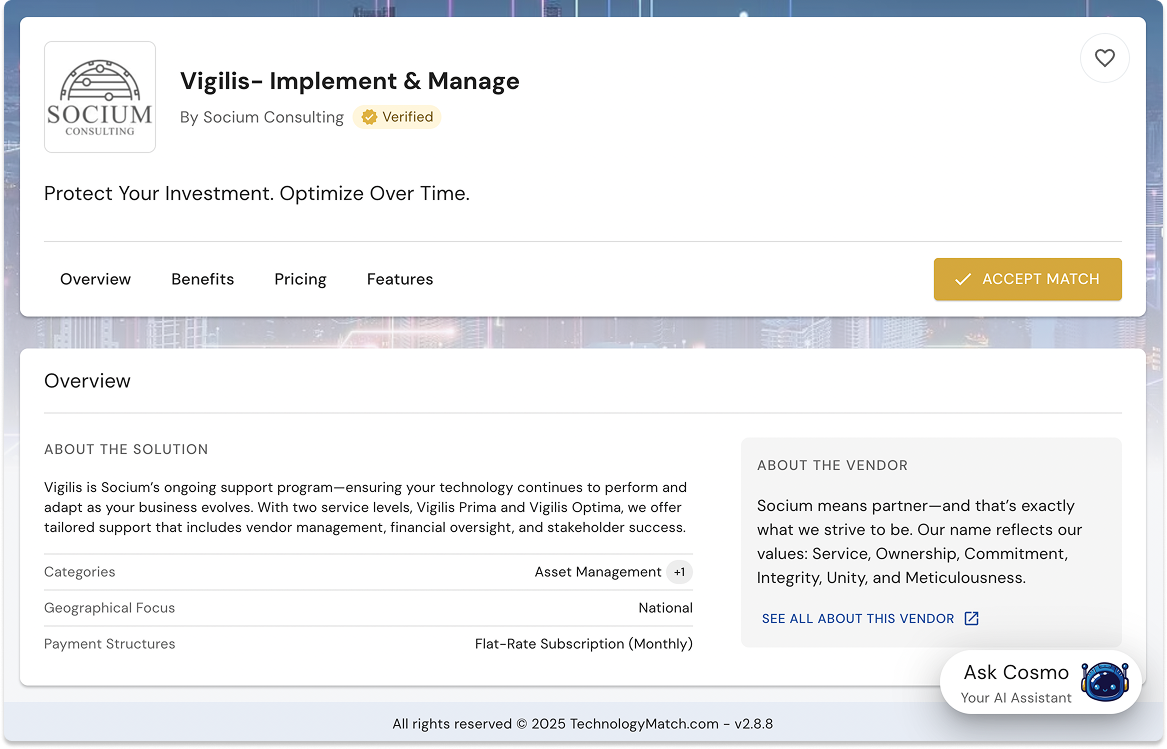Click the external link icon beside vendor link
This screenshot has width=1167, height=749.
coord(971,619)
